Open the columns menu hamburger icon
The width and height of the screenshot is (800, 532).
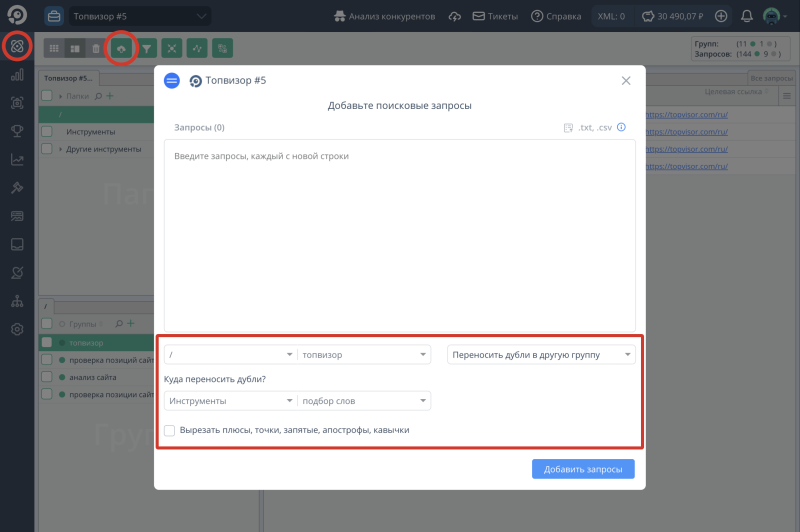(x=787, y=96)
